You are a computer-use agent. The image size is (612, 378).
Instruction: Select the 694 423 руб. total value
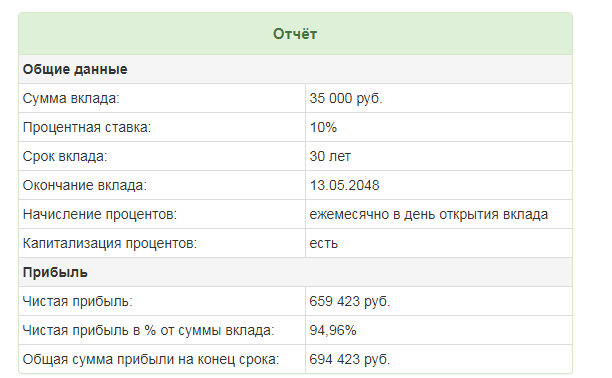[350, 359]
